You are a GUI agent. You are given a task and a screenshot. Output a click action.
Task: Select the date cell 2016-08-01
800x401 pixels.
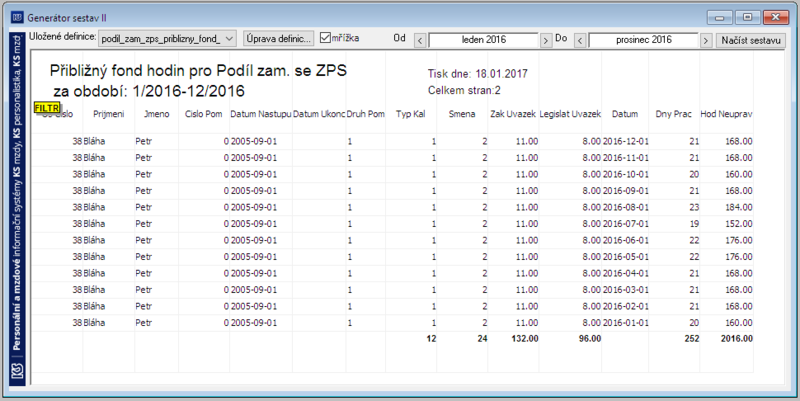click(626, 207)
